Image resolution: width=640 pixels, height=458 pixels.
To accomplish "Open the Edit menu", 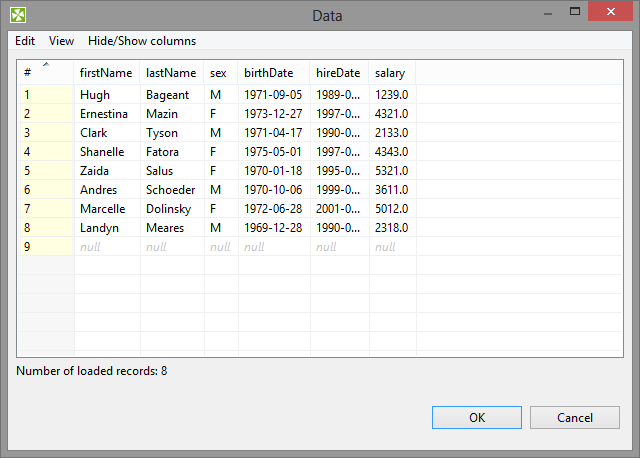I will coord(25,41).
